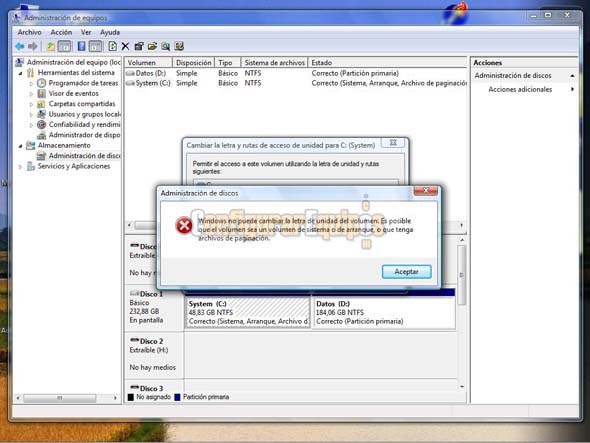Click the Datos (D:) drive icon in list
The height and width of the screenshot is (443, 590).
130,73
